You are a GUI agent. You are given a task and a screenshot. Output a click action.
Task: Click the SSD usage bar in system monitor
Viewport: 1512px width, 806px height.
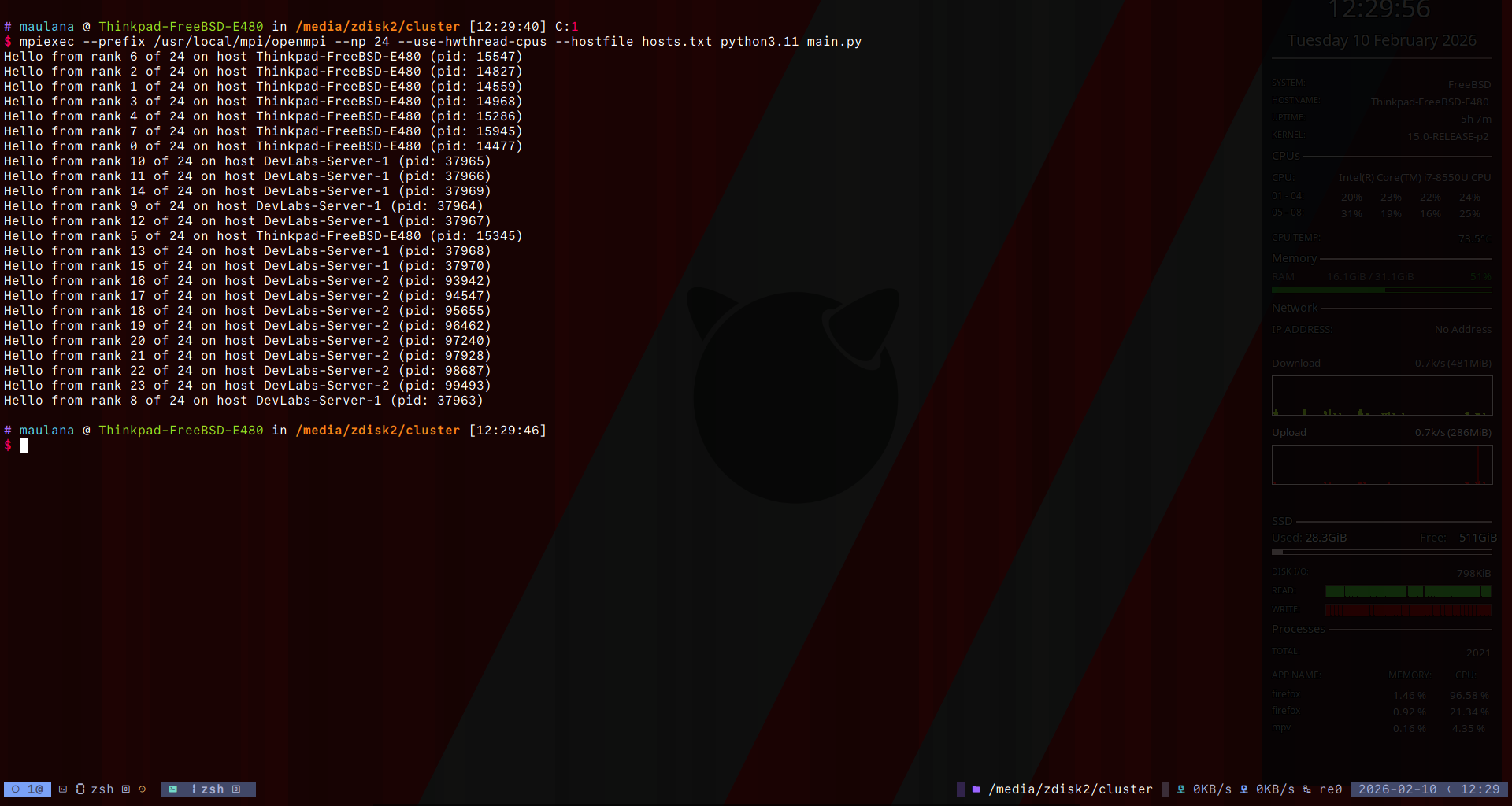pos(1381,552)
